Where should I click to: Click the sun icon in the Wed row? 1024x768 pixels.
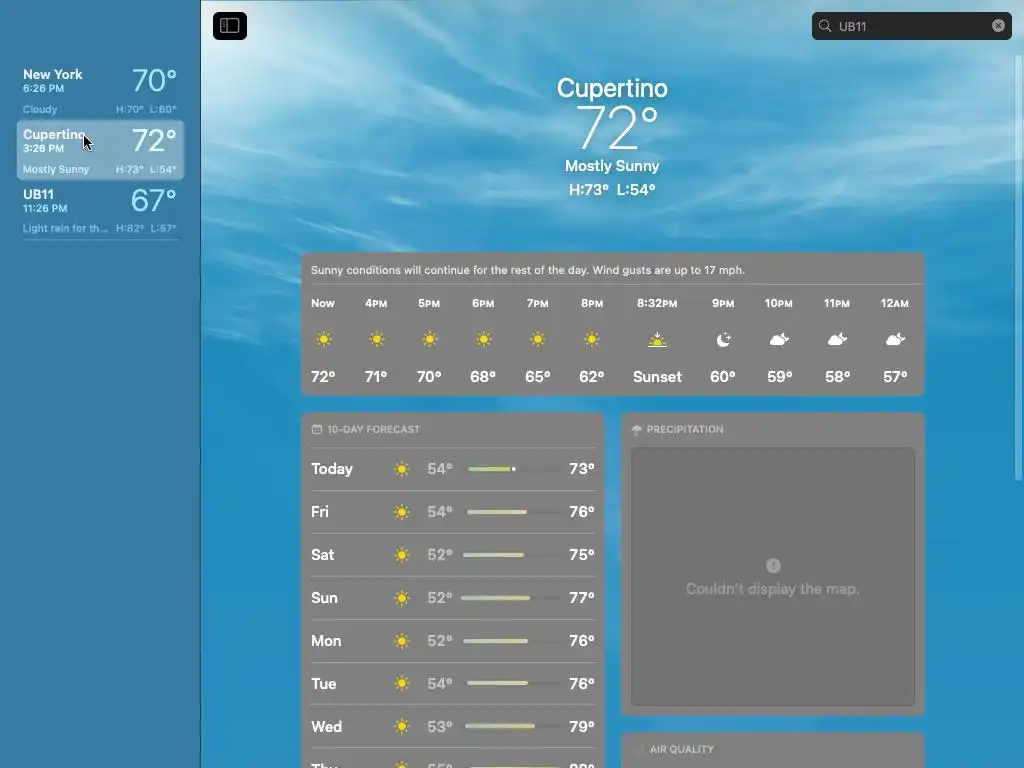coord(402,727)
